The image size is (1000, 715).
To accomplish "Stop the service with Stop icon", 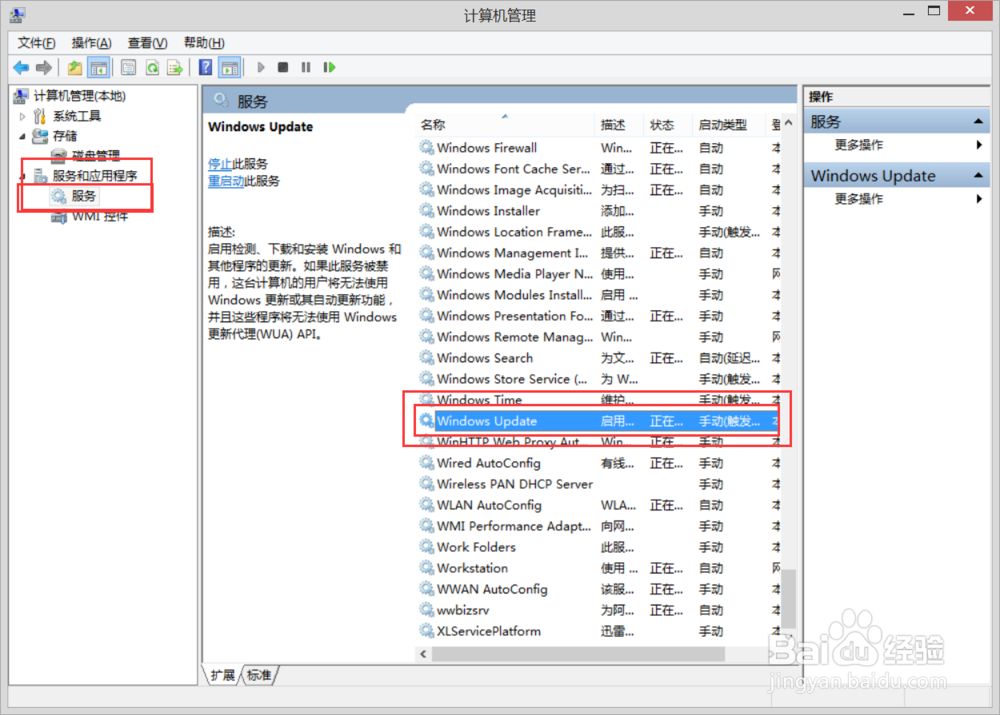I will pos(283,68).
